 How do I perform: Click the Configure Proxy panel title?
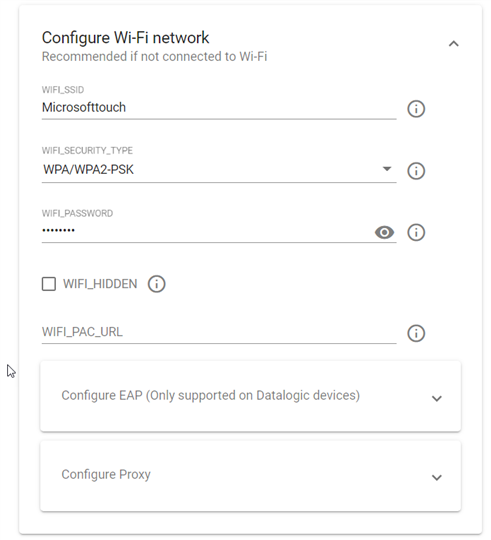(x=106, y=475)
